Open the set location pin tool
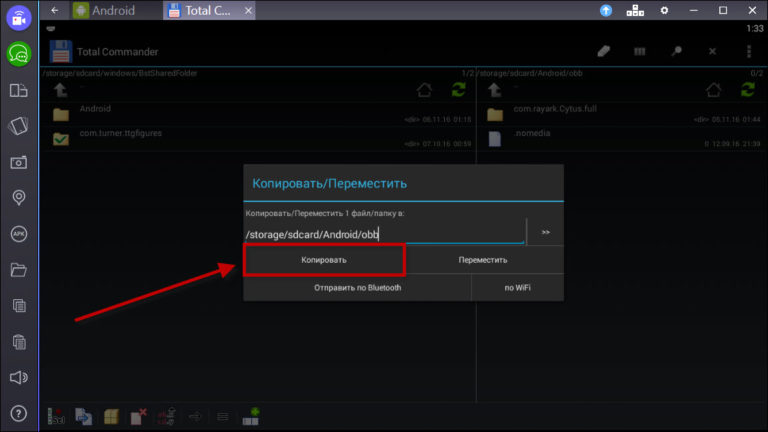Viewport: 768px width, 432px height. 18,197
